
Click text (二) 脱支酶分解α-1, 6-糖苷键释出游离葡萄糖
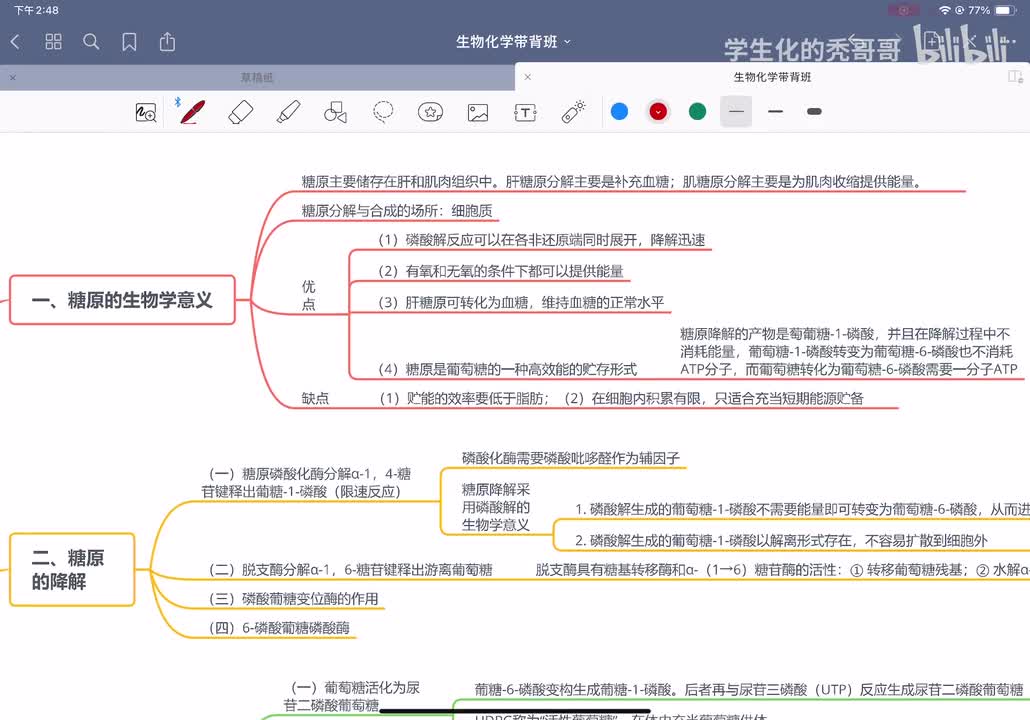pyautogui.click(x=350, y=570)
